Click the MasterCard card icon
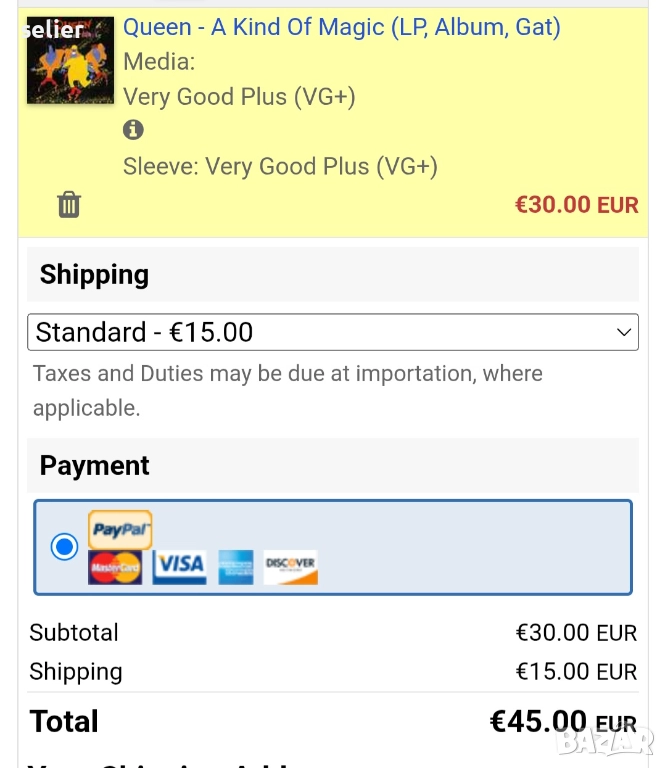The width and height of the screenshot is (666, 768). pyautogui.click(x=115, y=567)
